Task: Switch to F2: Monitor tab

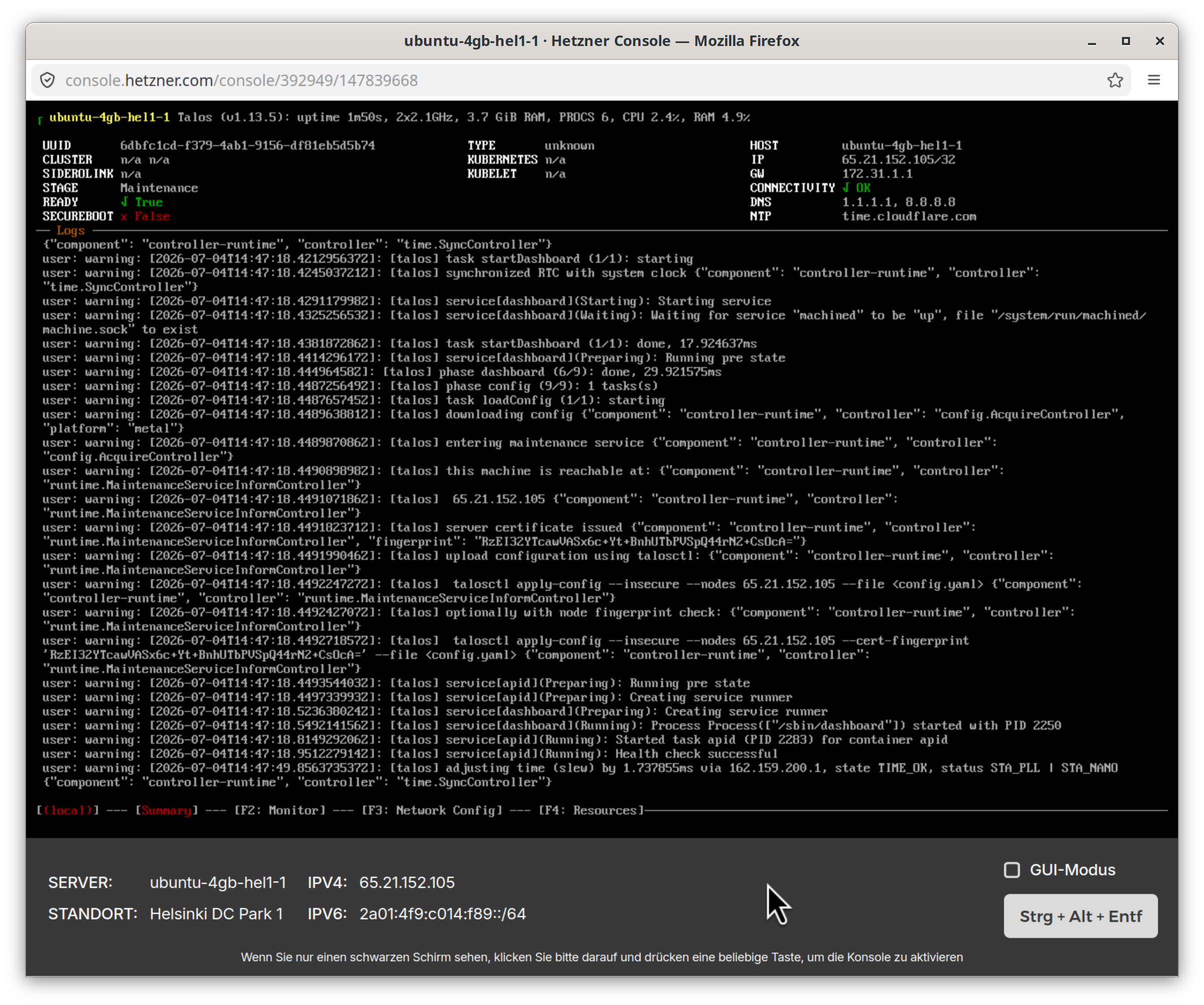Action: tap(280, 810)
